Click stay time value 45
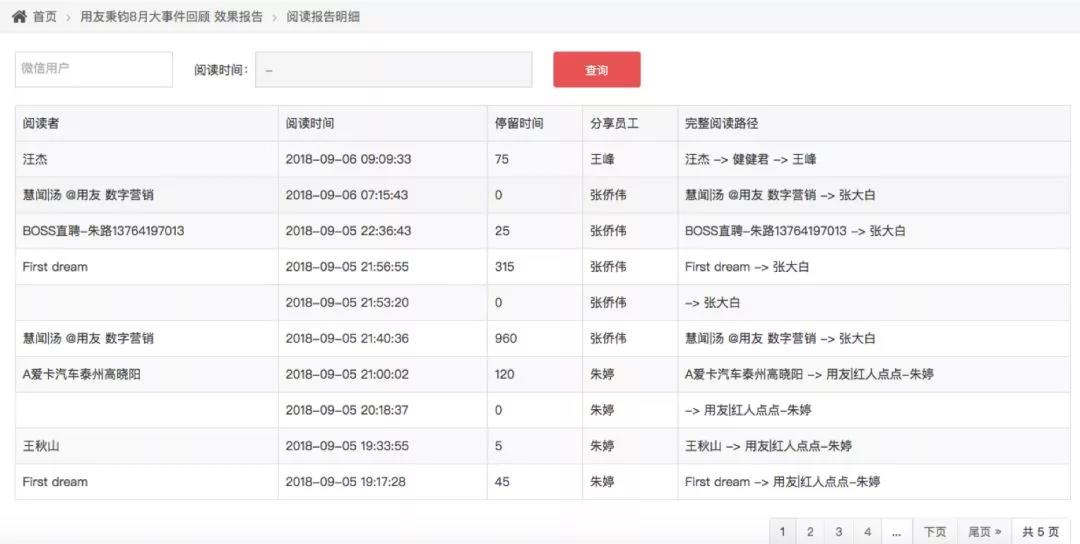1080x544 pixels. click(x=502, y=481)
